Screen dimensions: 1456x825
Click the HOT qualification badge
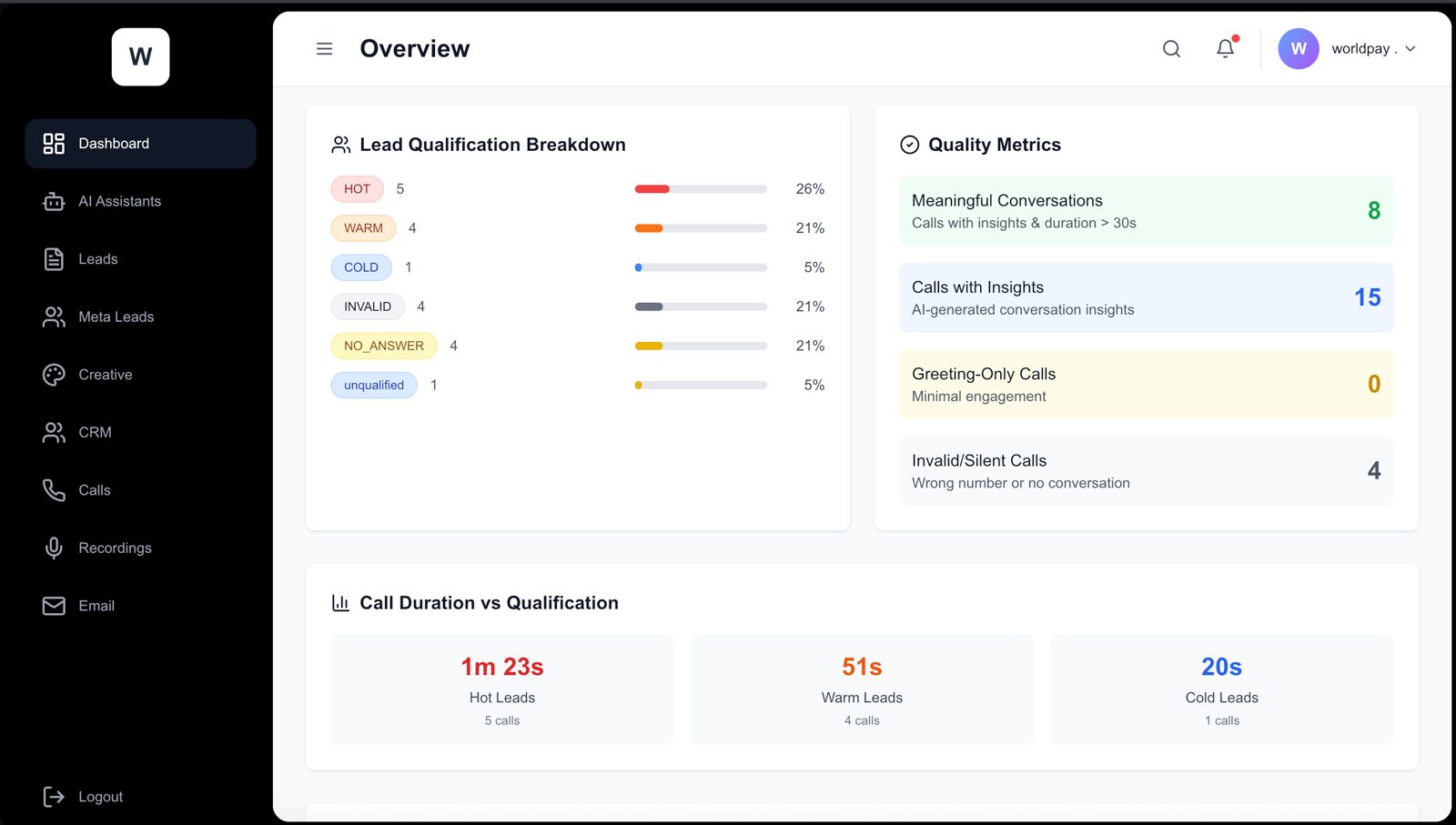click(356, 188)
